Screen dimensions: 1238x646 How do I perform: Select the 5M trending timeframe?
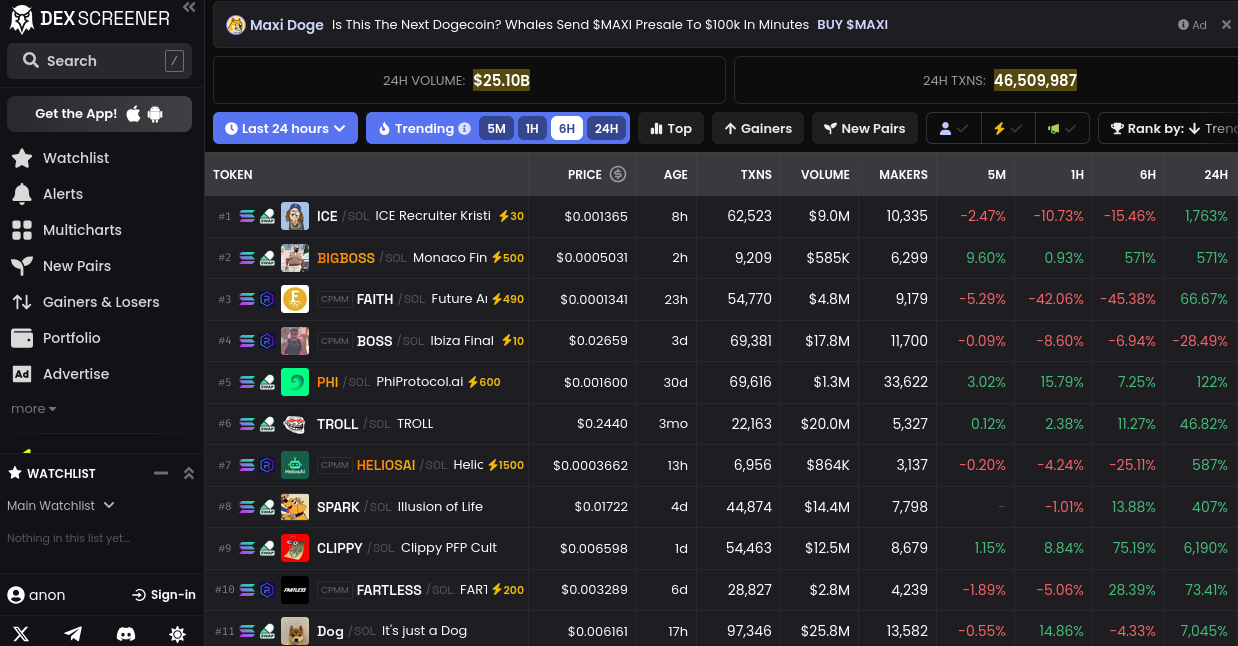(x=497, y=129)
